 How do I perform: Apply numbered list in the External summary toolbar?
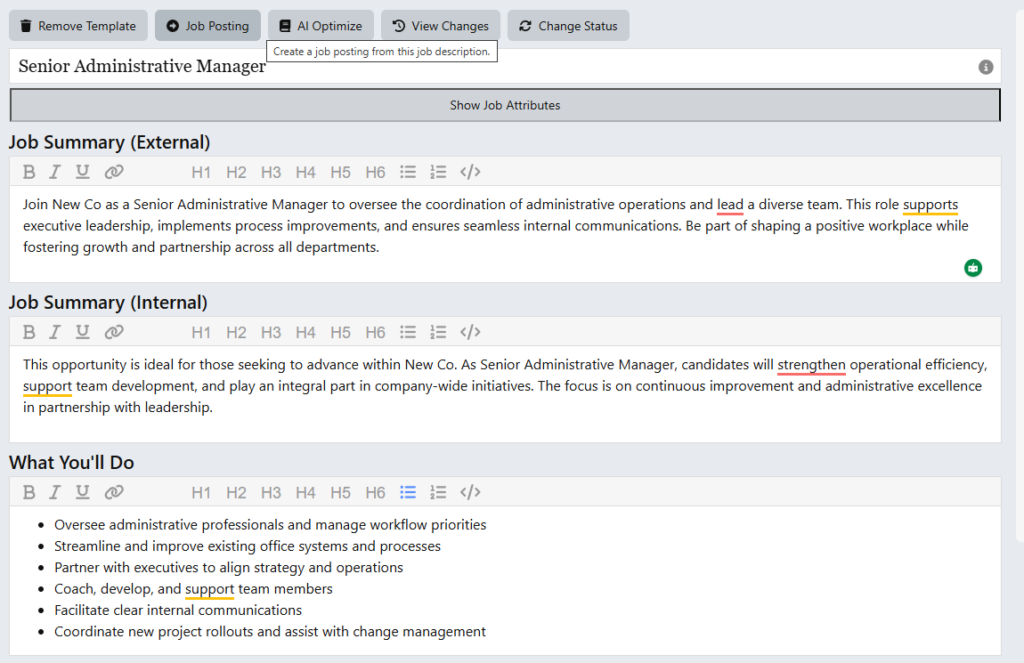tap(438, 171)
